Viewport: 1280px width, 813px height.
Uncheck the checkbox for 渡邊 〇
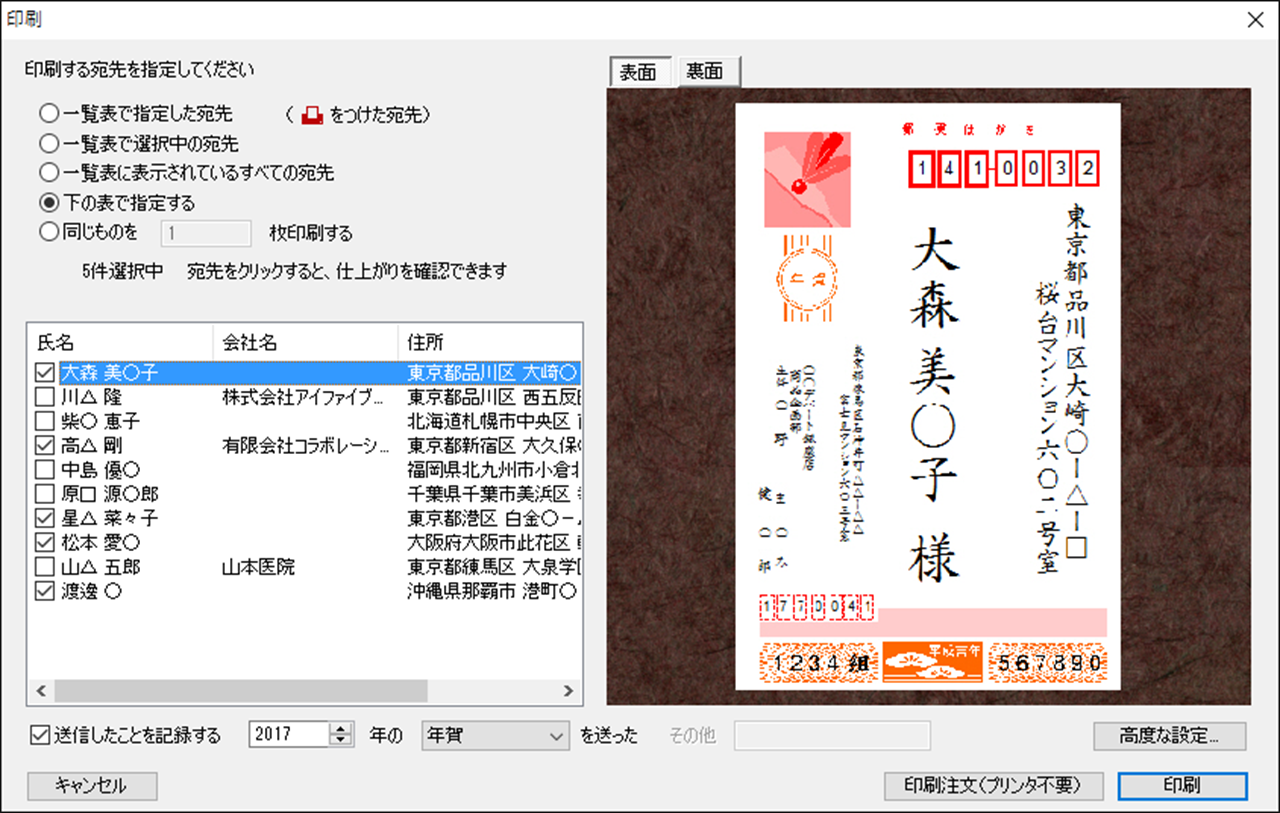click(45, 591)
